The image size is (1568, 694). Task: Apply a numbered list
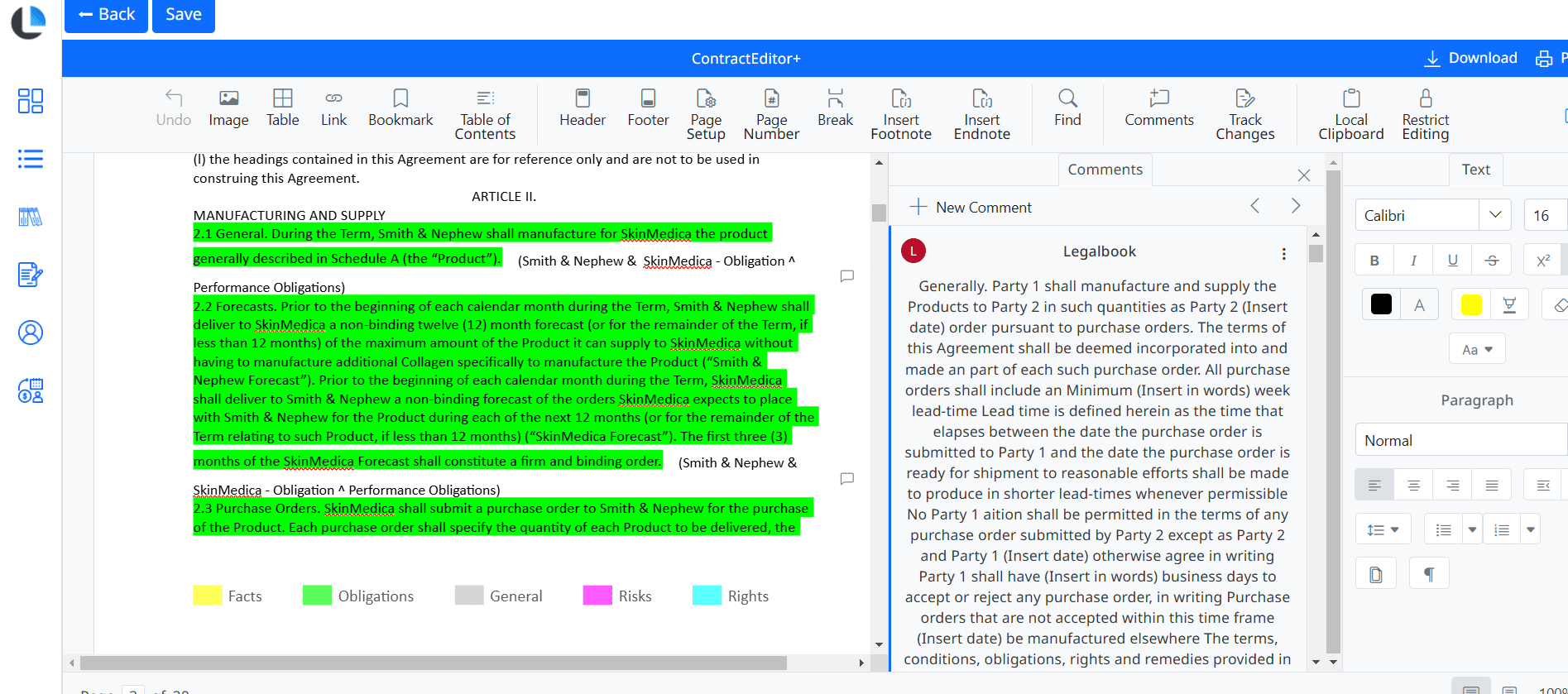click(1503, 529)
